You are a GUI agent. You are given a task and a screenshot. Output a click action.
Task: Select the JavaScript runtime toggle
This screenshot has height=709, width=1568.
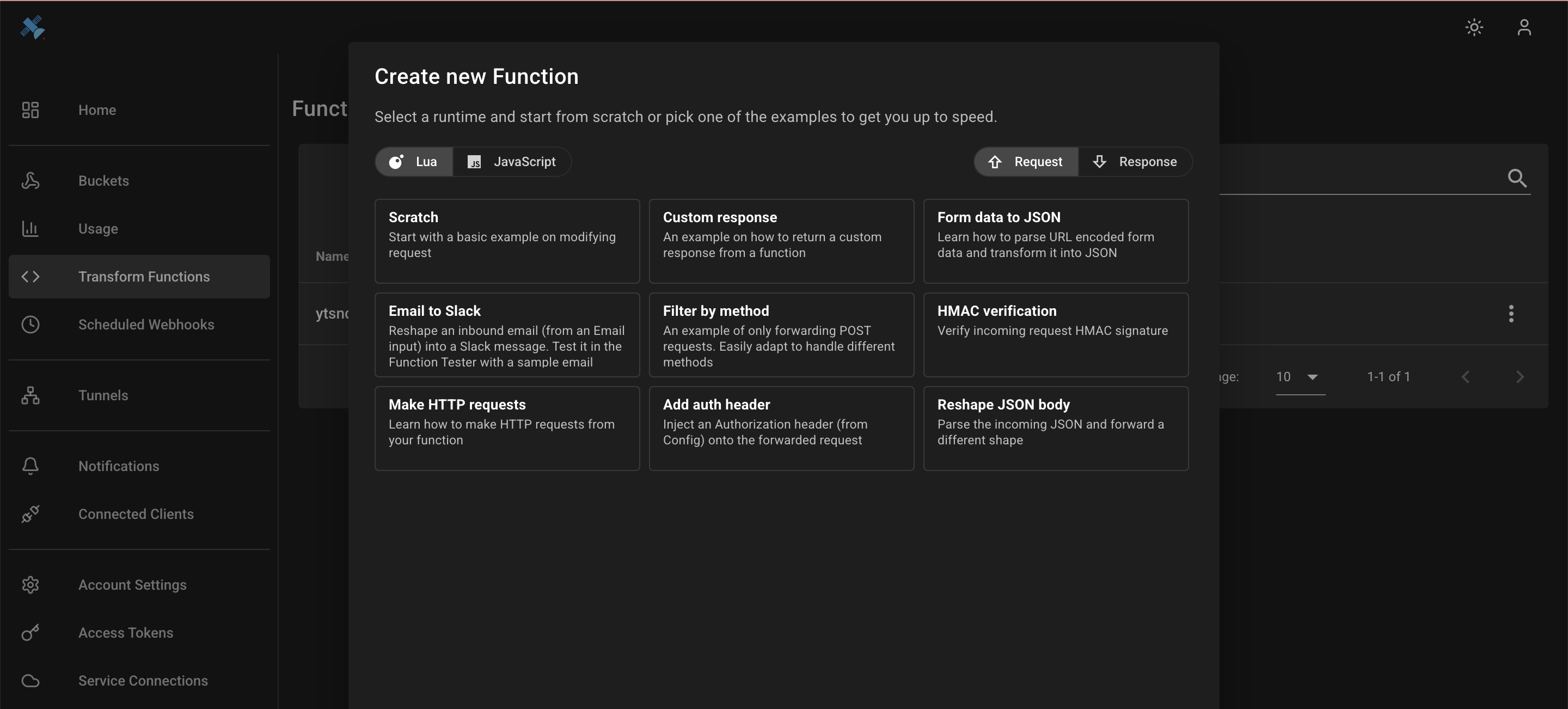pyautogui.click(x=512, y=161)
